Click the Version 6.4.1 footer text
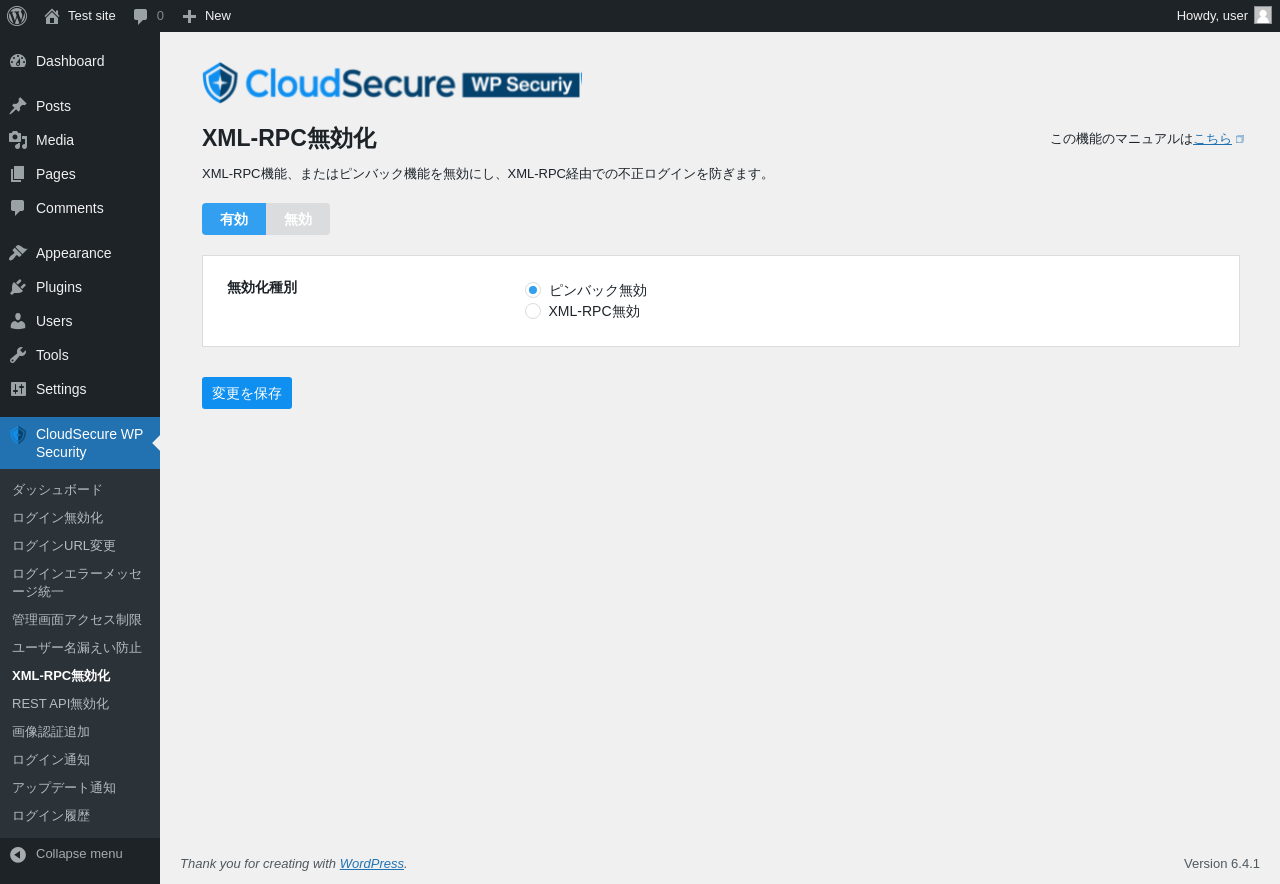 click(x=1222, y=863)
